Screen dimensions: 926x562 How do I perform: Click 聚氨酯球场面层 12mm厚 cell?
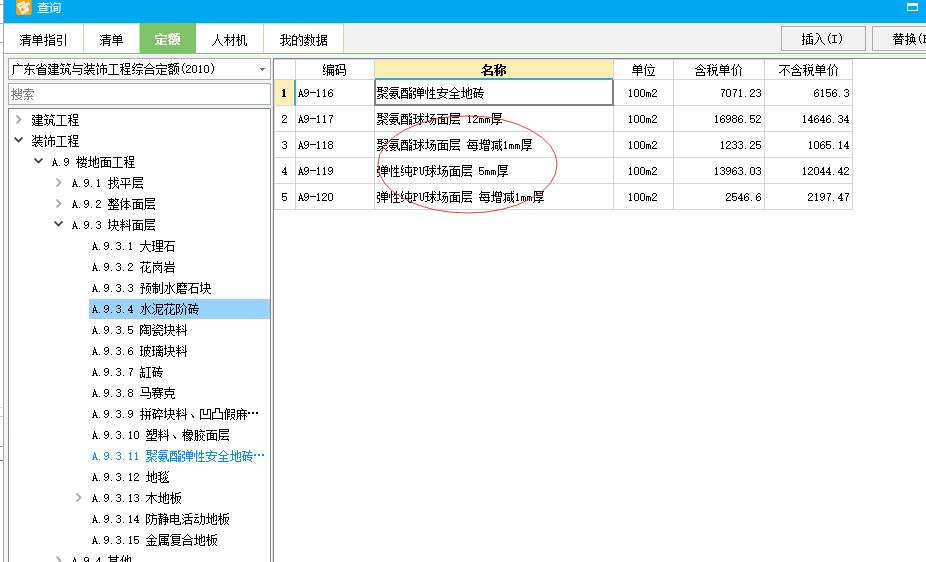[494, 119]
